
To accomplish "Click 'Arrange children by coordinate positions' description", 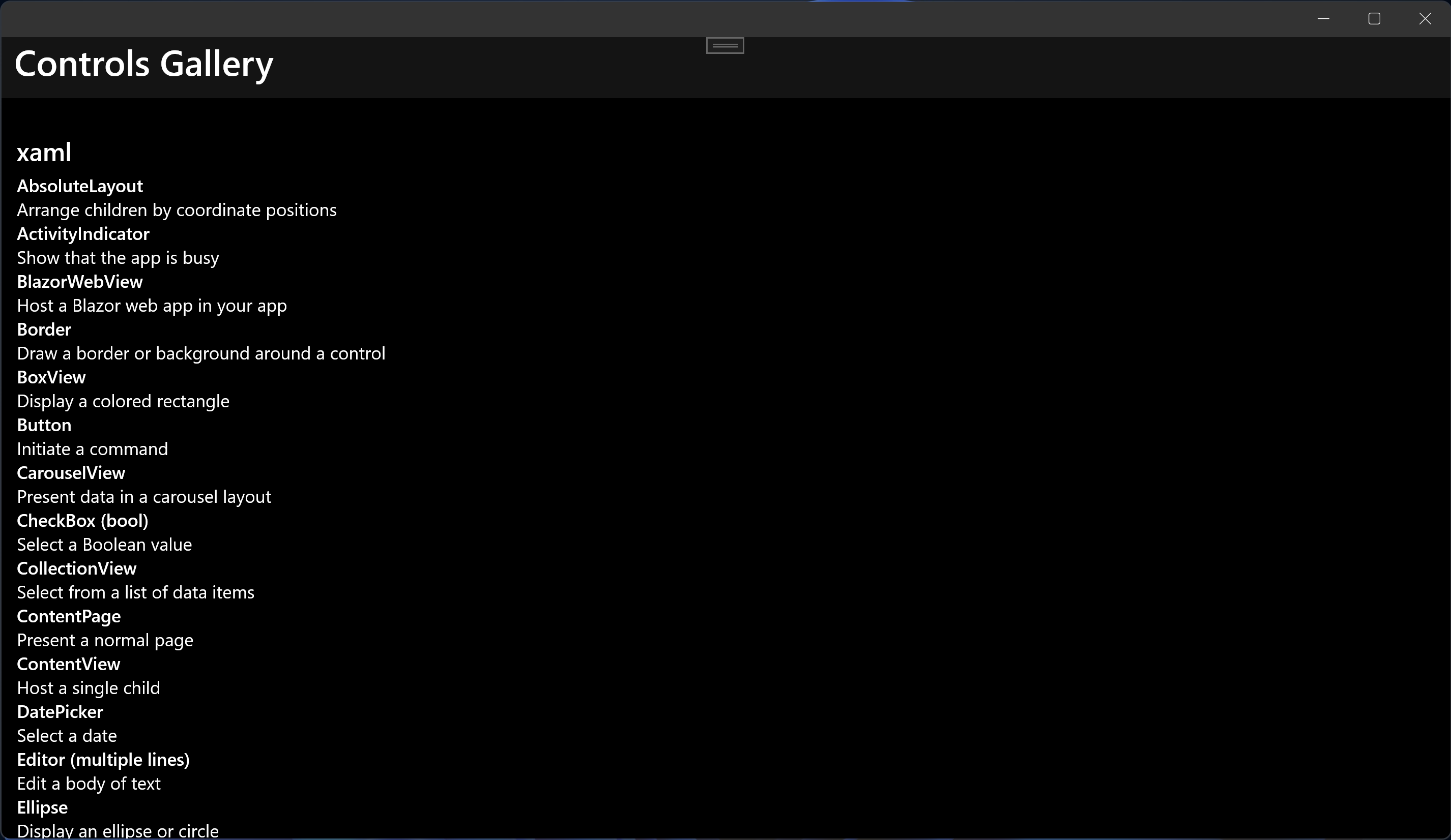I will coord(177,211).
